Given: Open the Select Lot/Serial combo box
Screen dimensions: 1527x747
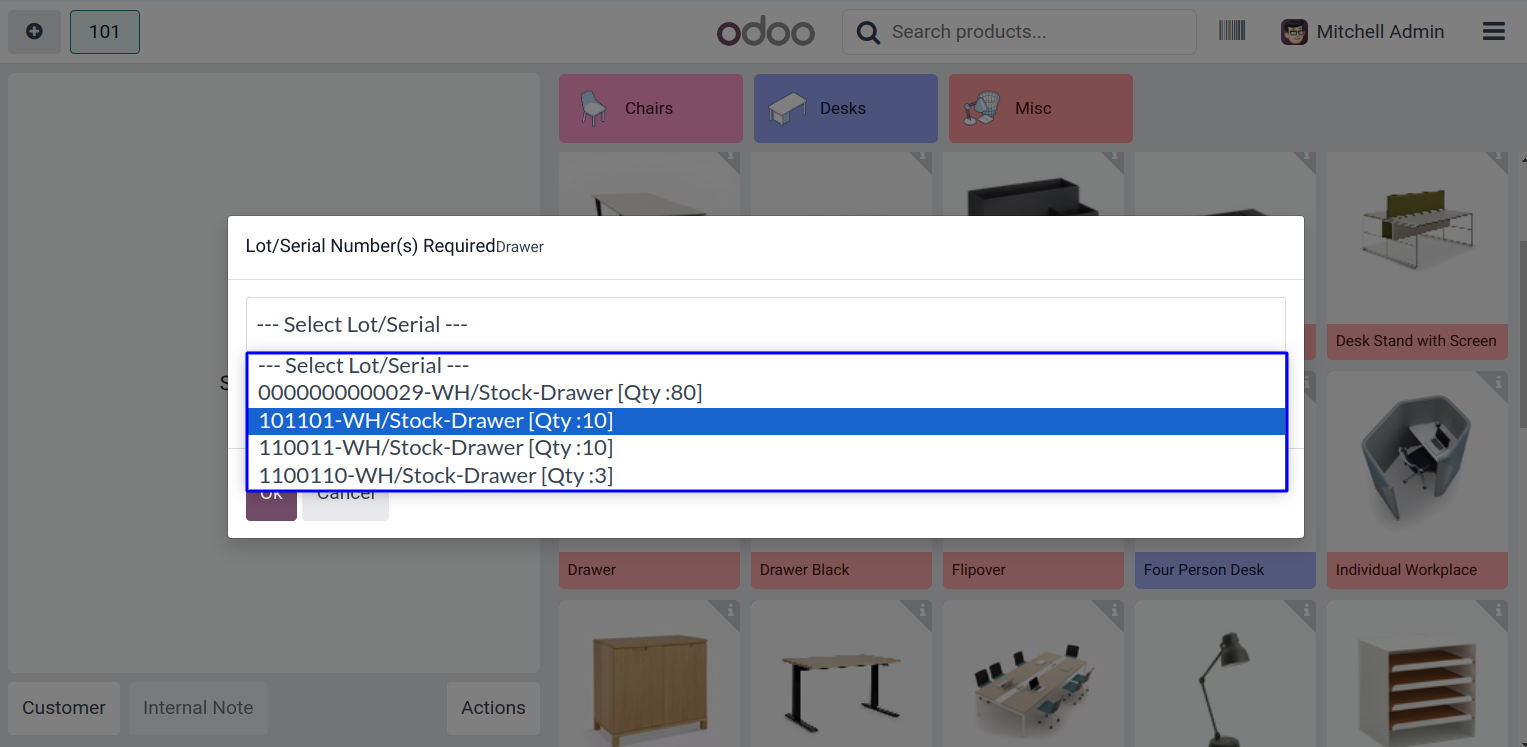Looking at the screenshot, I should (x=765, y=324).
